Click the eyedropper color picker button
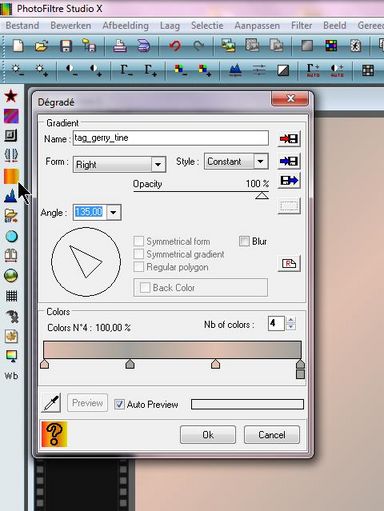 [x=51, y=403]
